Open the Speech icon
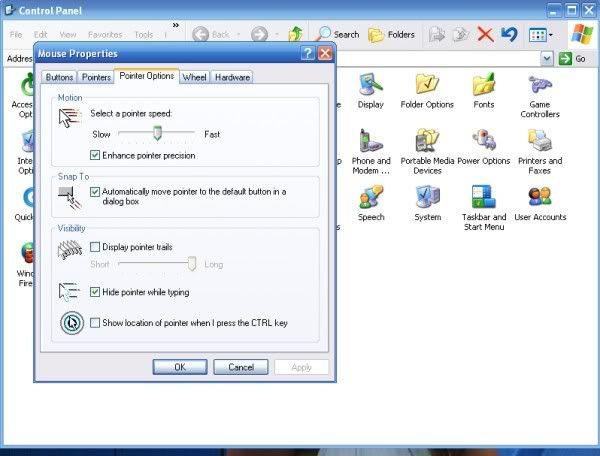The image size is (600, 456). tap(371, 203)
